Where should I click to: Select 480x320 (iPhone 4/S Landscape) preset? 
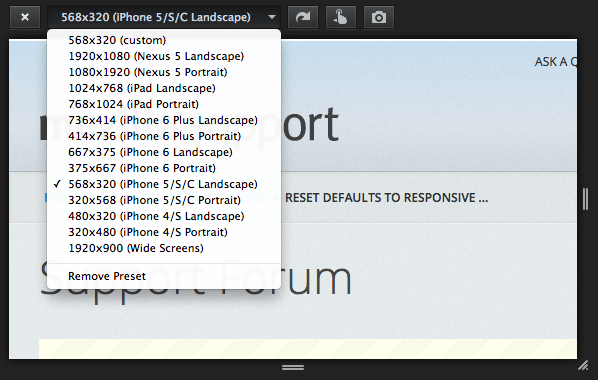(164, 216)
